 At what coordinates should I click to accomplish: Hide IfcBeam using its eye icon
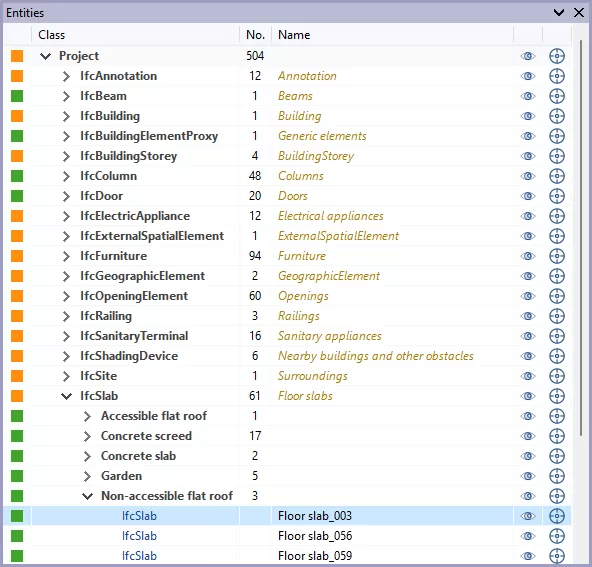528,96
